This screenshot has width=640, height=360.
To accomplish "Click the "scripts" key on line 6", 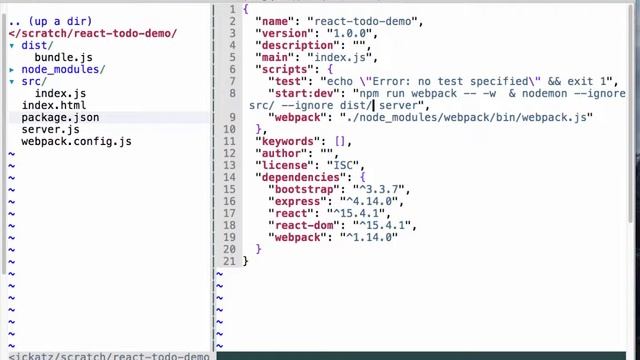I will pos(284,69).
